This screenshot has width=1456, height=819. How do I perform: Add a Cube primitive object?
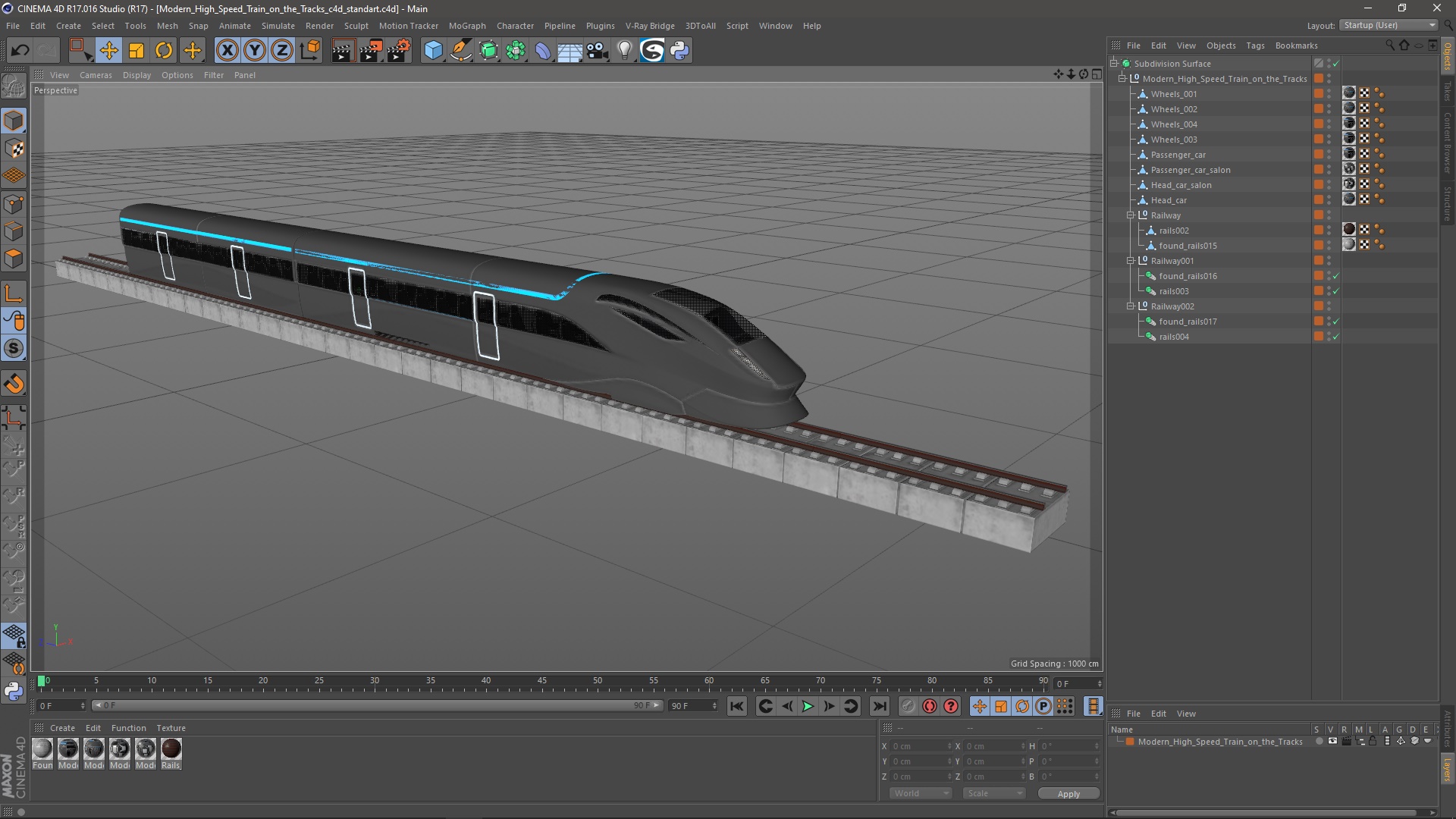433,51
